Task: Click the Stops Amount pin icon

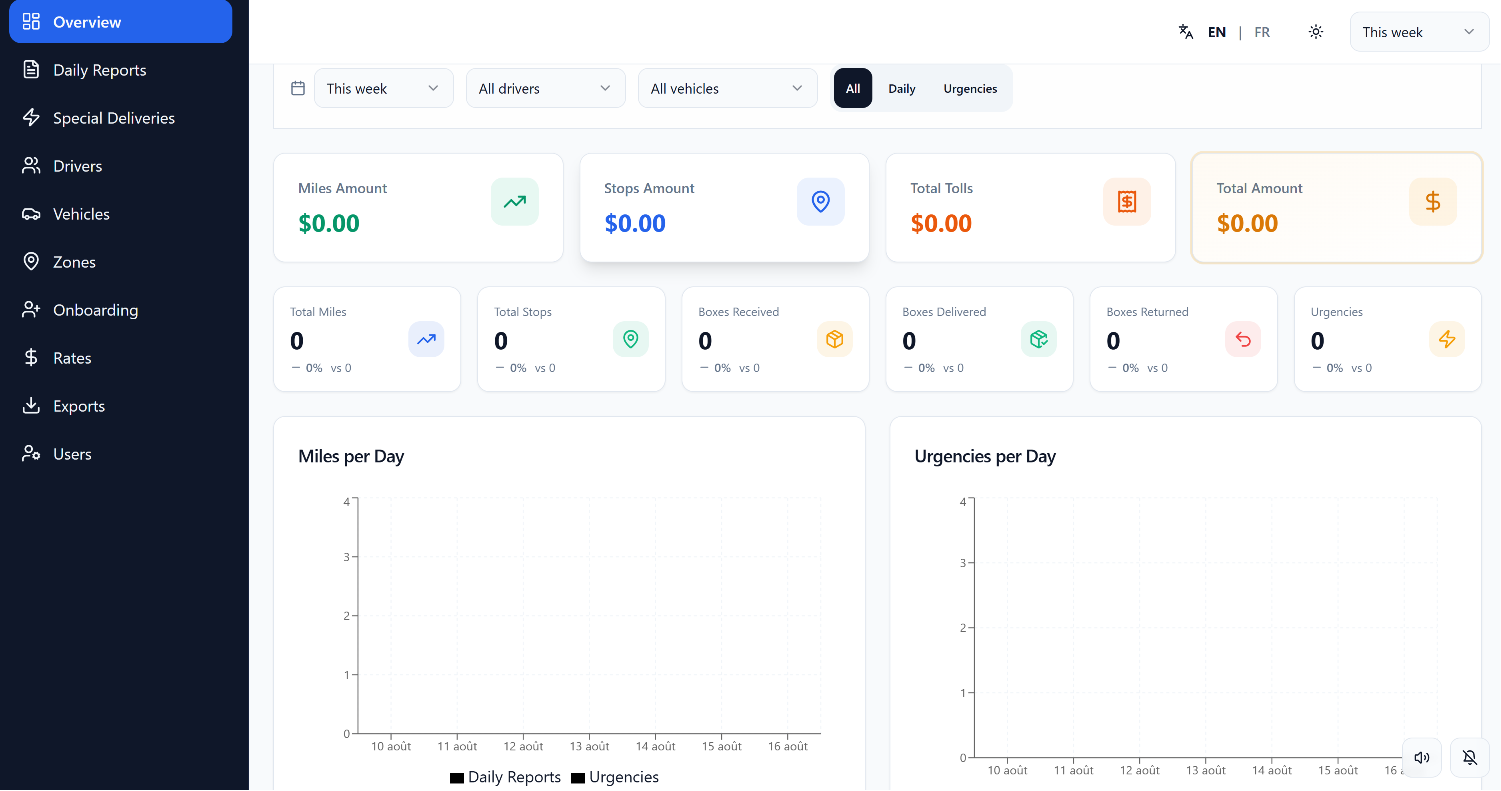Action: coord(821,202)
